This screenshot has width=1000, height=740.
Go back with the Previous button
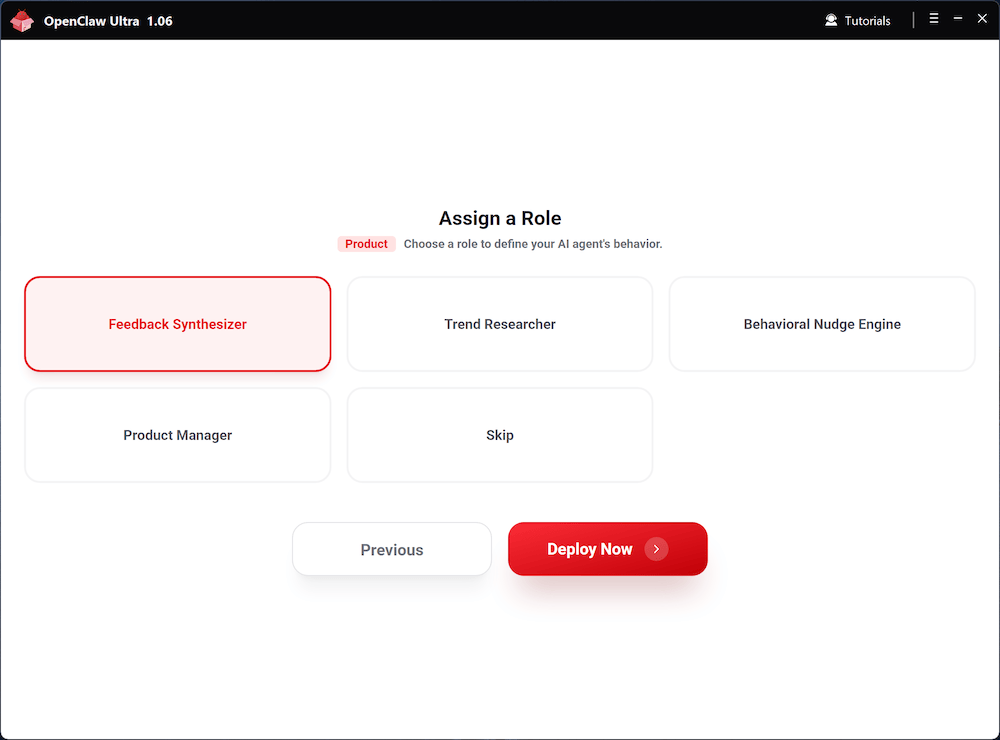[x=392, y=549]
